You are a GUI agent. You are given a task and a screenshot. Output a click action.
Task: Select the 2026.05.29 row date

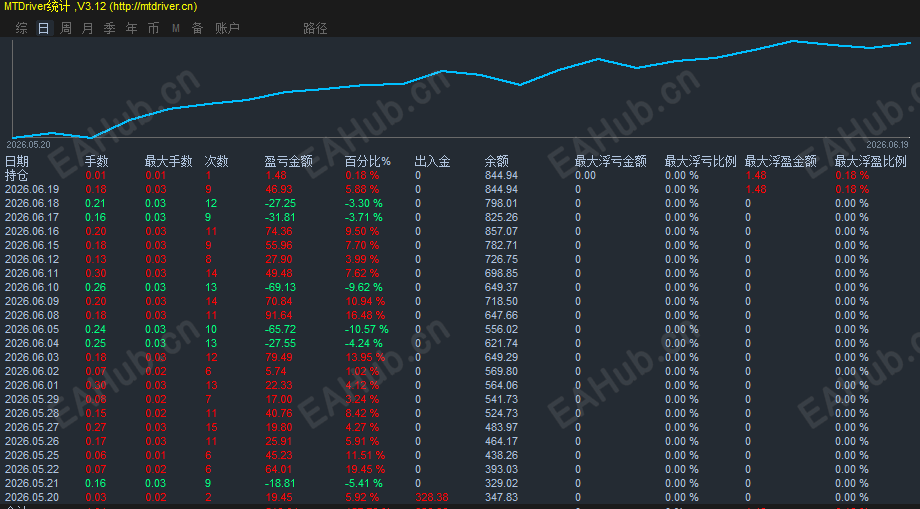pos(32,399)
